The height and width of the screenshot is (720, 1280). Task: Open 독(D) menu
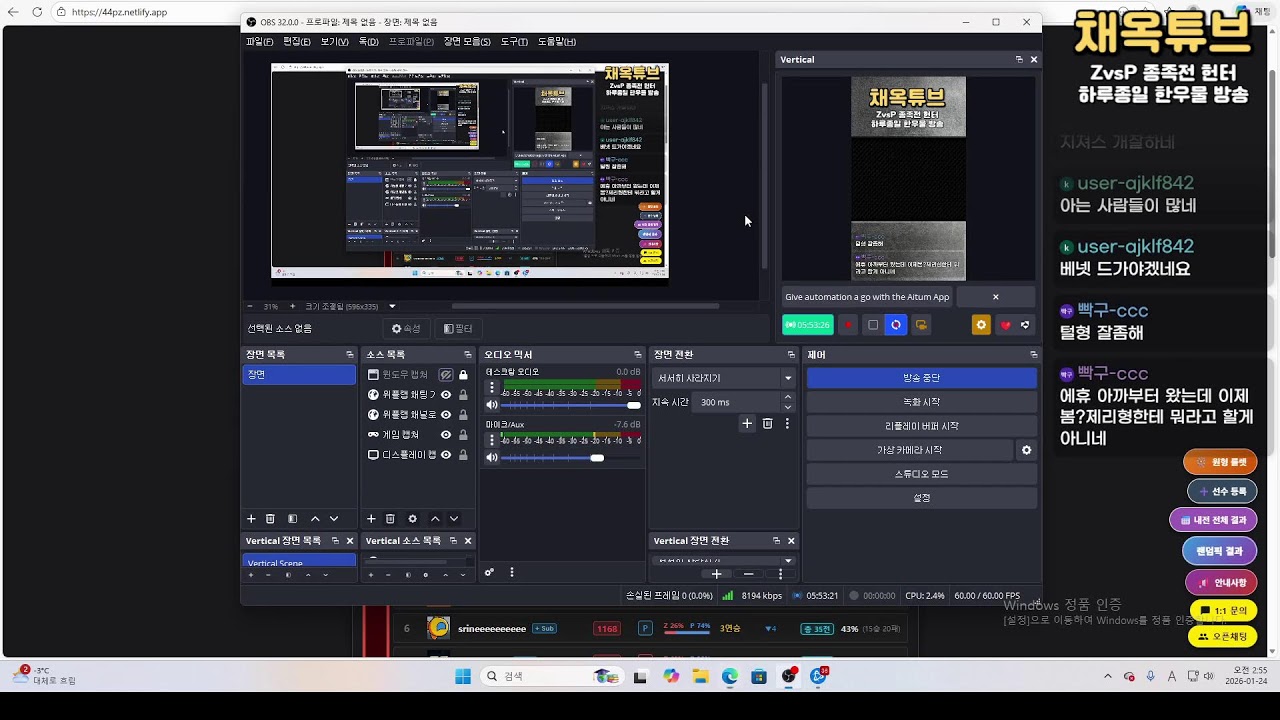coord(369,42)
